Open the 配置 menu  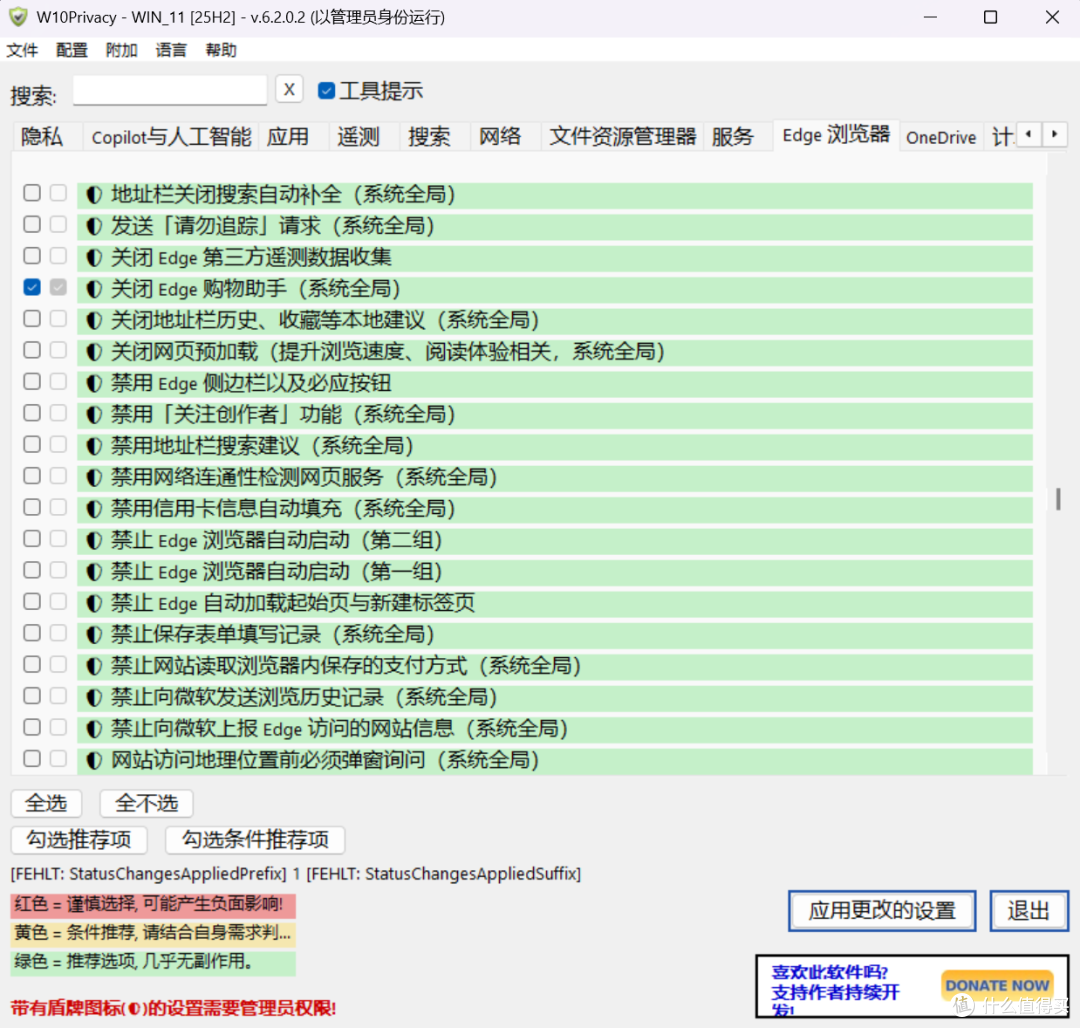point(72,50)
